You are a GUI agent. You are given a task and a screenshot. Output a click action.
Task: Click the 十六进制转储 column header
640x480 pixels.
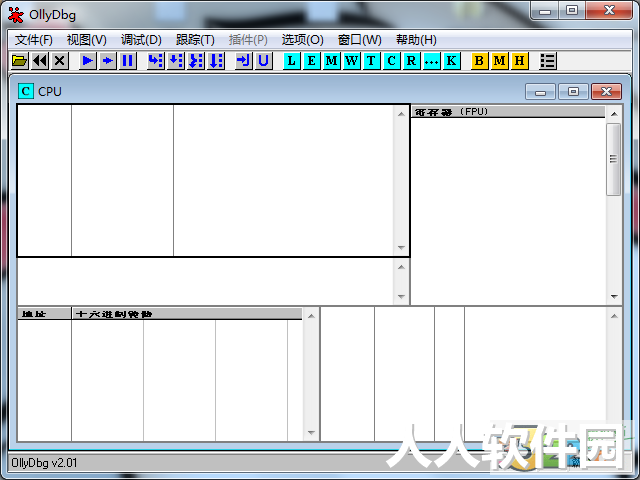187,314
